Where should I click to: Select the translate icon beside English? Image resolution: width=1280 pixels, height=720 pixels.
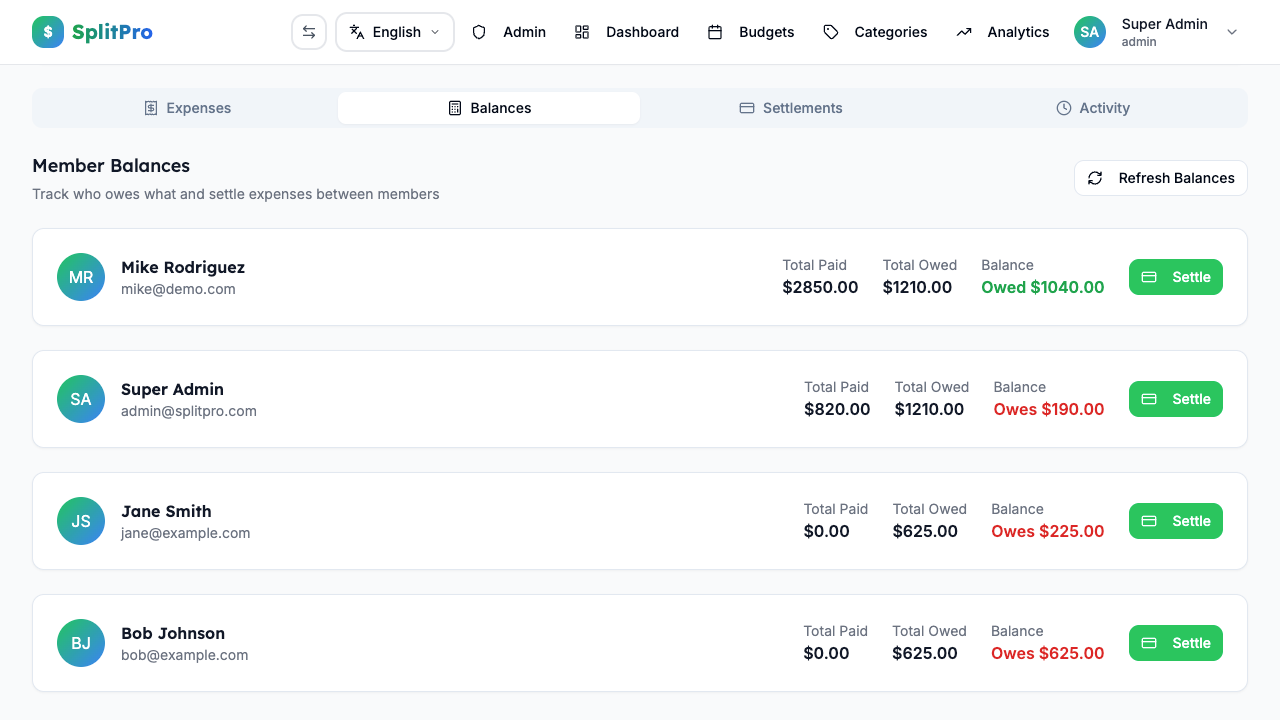355,31
